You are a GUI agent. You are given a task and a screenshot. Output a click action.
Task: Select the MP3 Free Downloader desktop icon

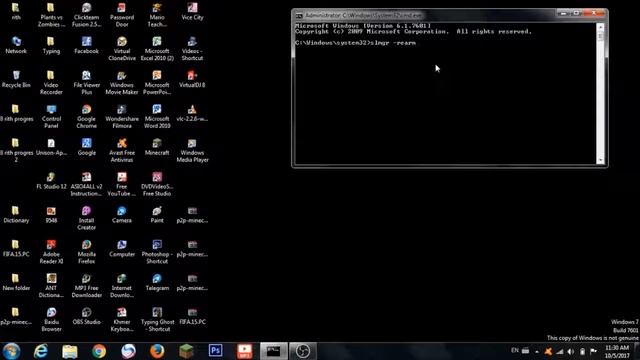(86, 286)
